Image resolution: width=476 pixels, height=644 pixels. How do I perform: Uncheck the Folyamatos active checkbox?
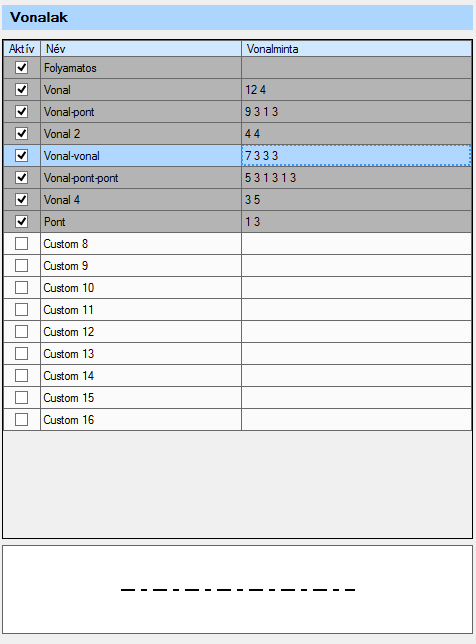coord(21,67)
